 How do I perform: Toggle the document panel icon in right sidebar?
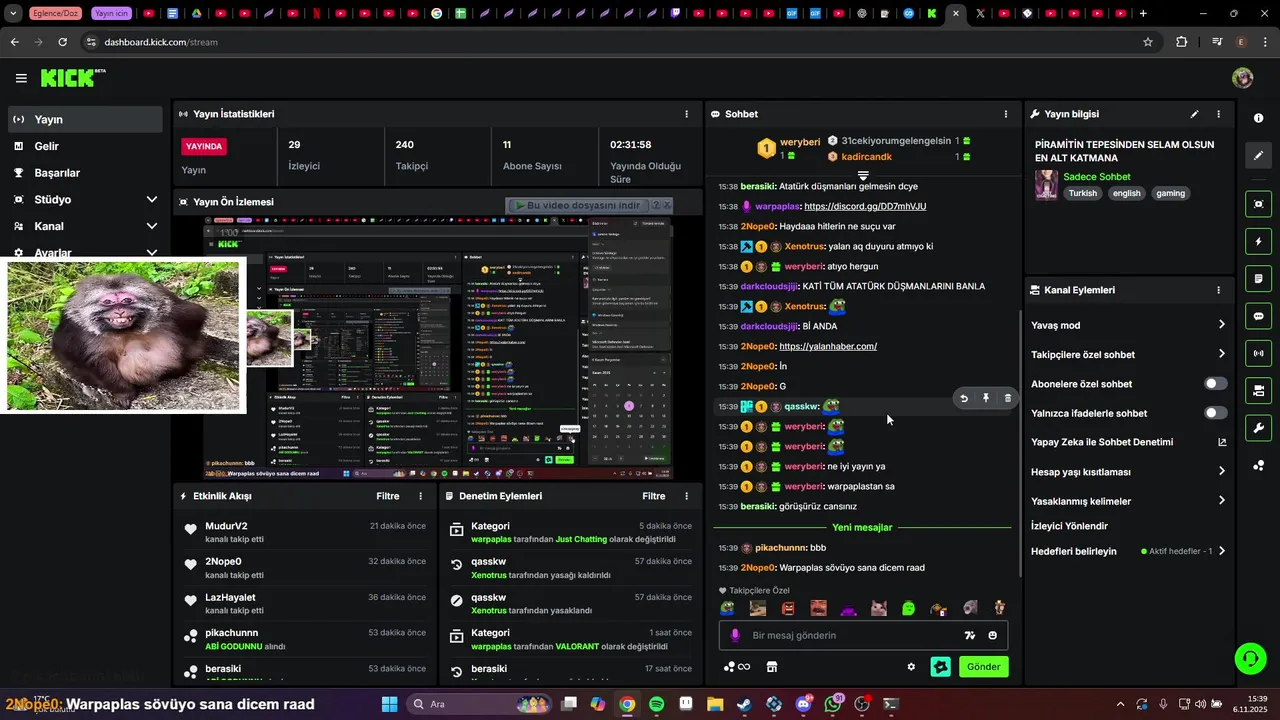tap(1258, 279)
